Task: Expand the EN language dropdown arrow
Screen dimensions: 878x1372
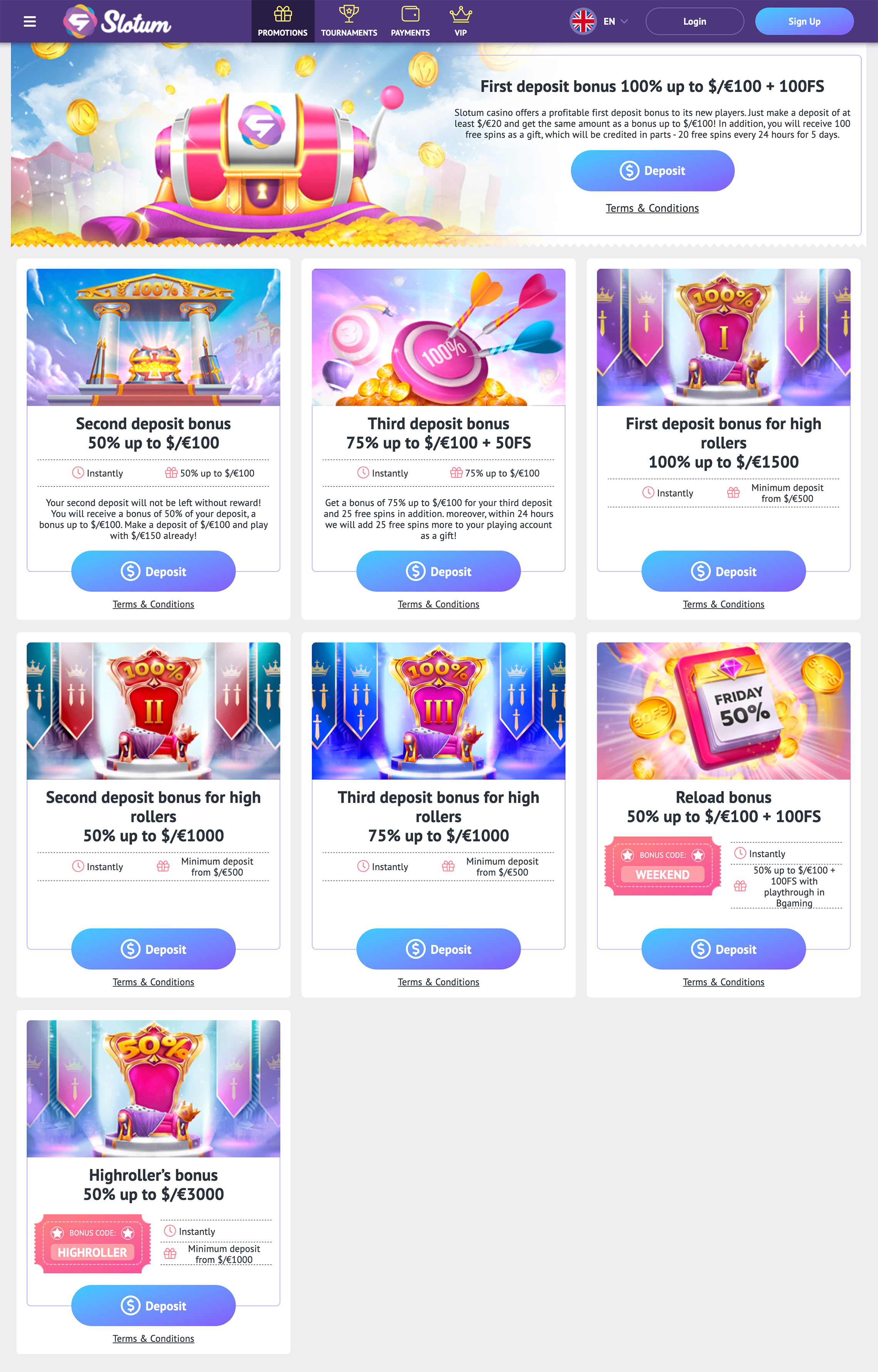Action: point(624,22)
